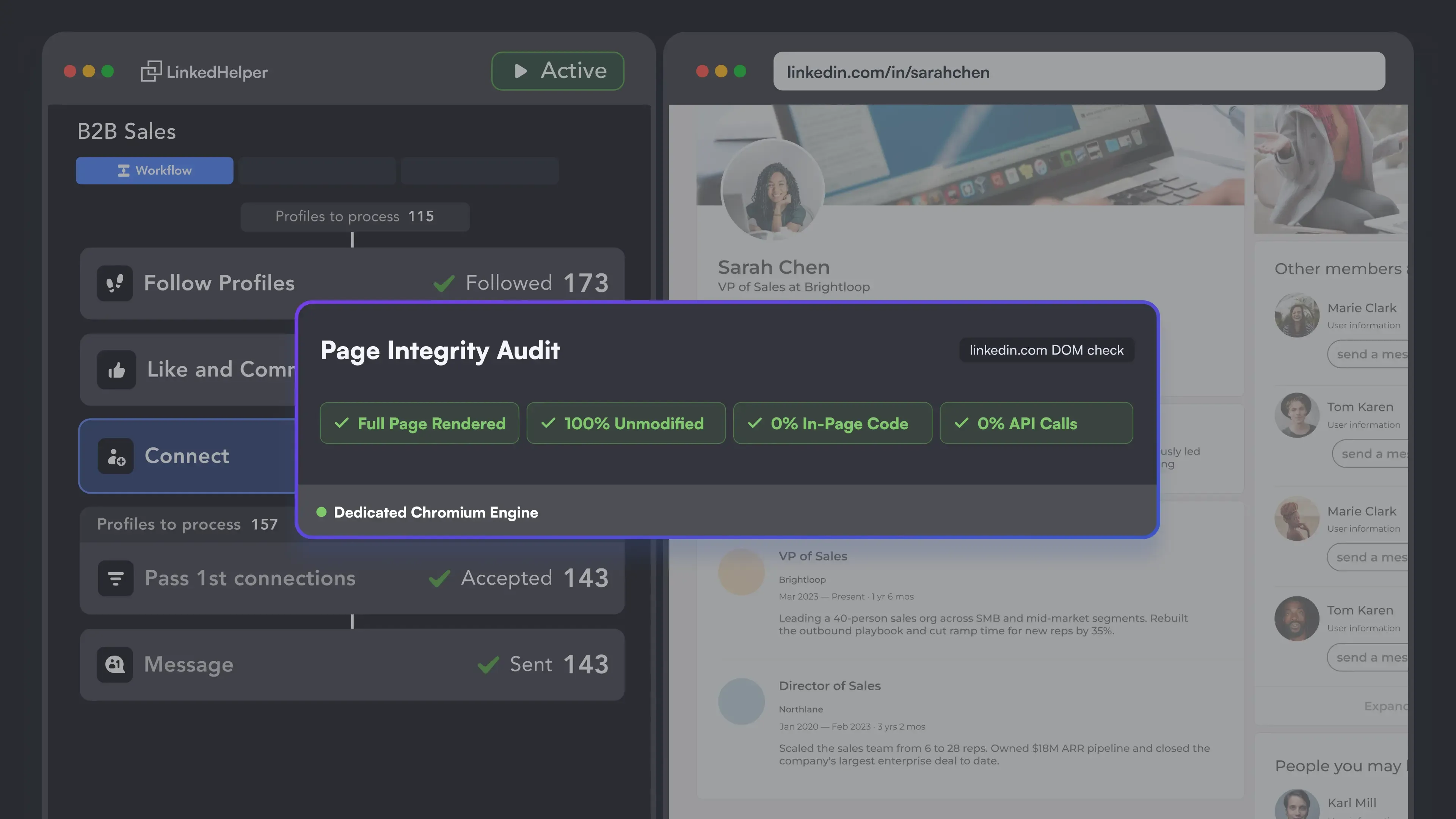
Task: Open the second blank tab beside Workflow
Action: pyautogui.click(x=318, y=171)
